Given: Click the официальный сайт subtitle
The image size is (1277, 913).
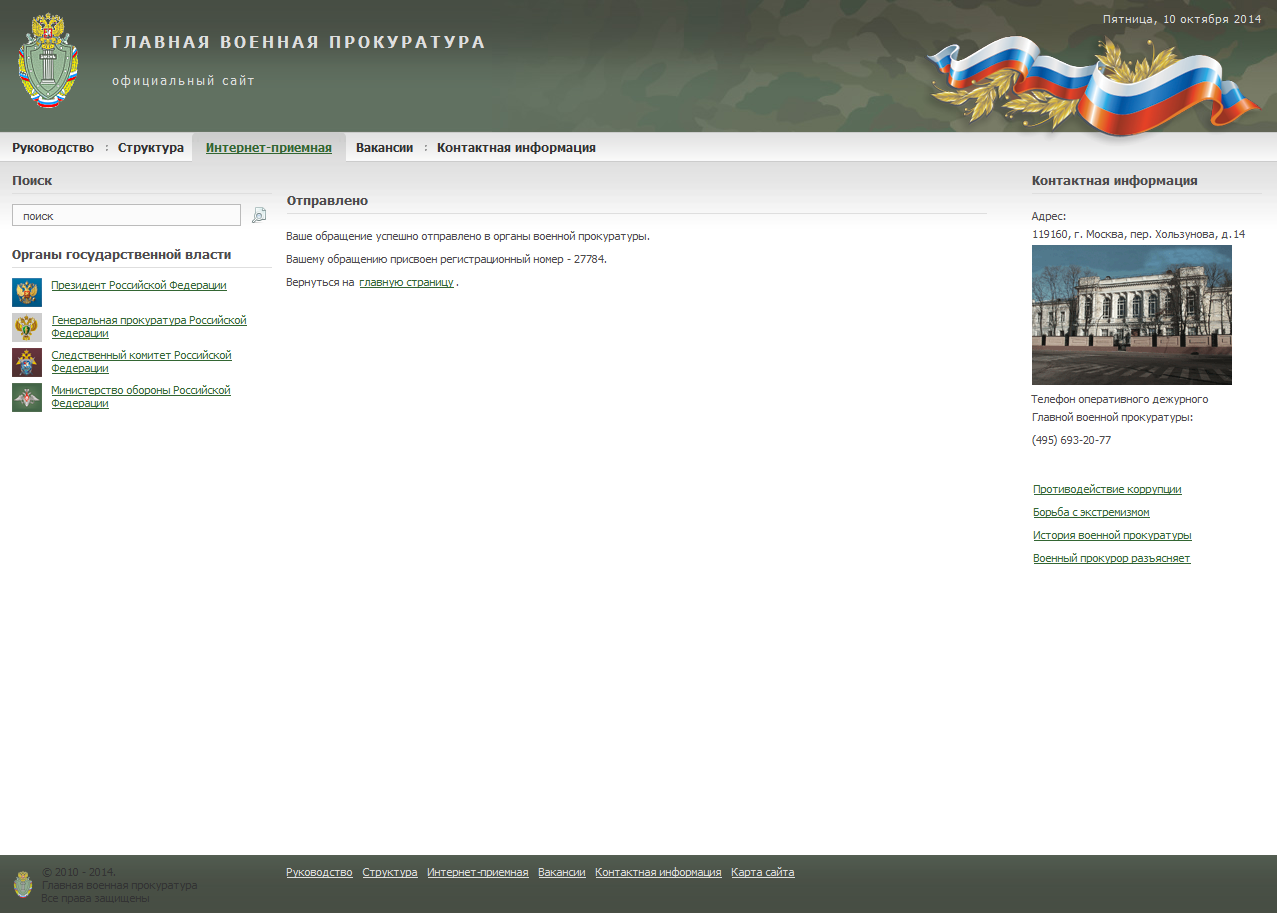Looking at the screenshot, I should tap(183, 81).
